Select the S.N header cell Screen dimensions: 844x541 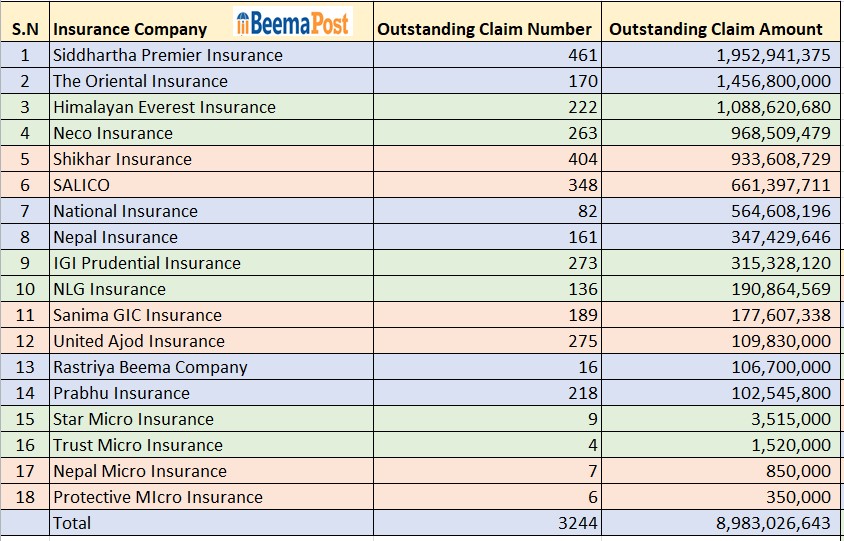tap(25, 29)
